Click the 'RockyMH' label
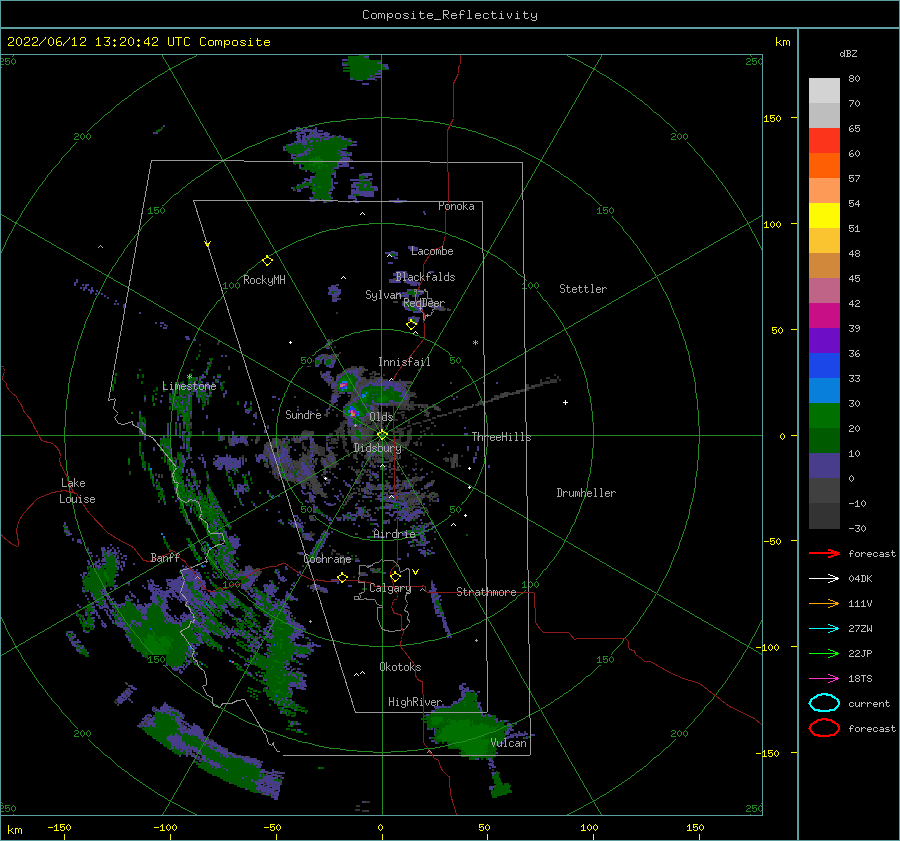The width and height of the screenshot is (900, 841). pos(264,280)
